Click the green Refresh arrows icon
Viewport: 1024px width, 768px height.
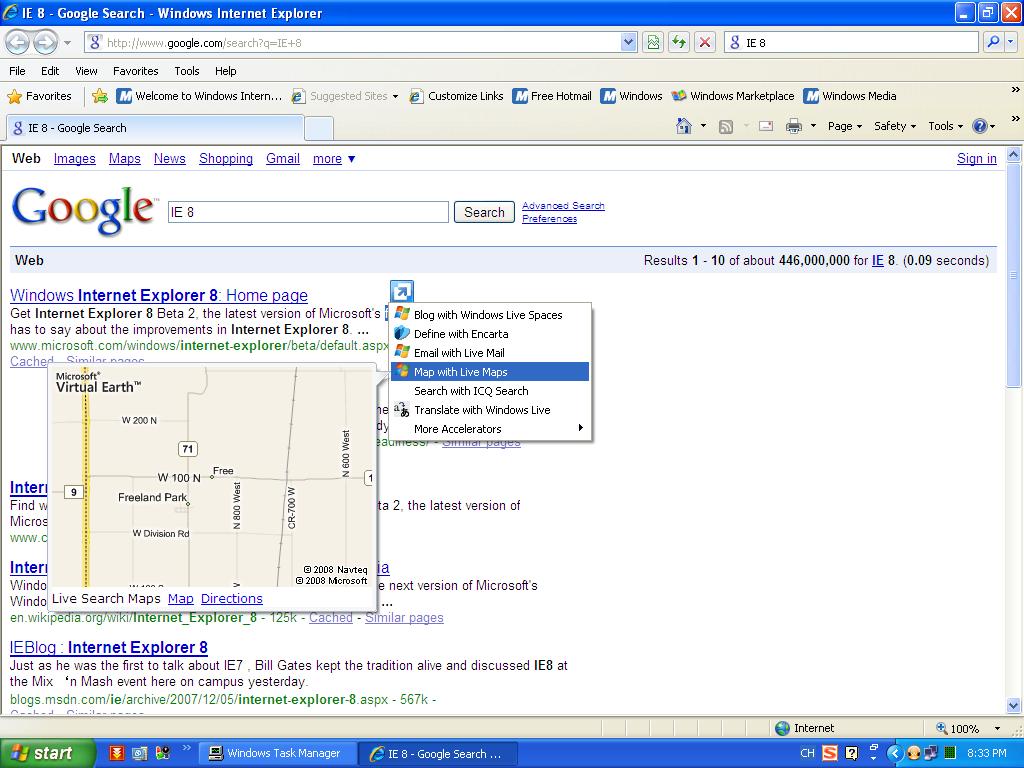(x=679, y=42)
